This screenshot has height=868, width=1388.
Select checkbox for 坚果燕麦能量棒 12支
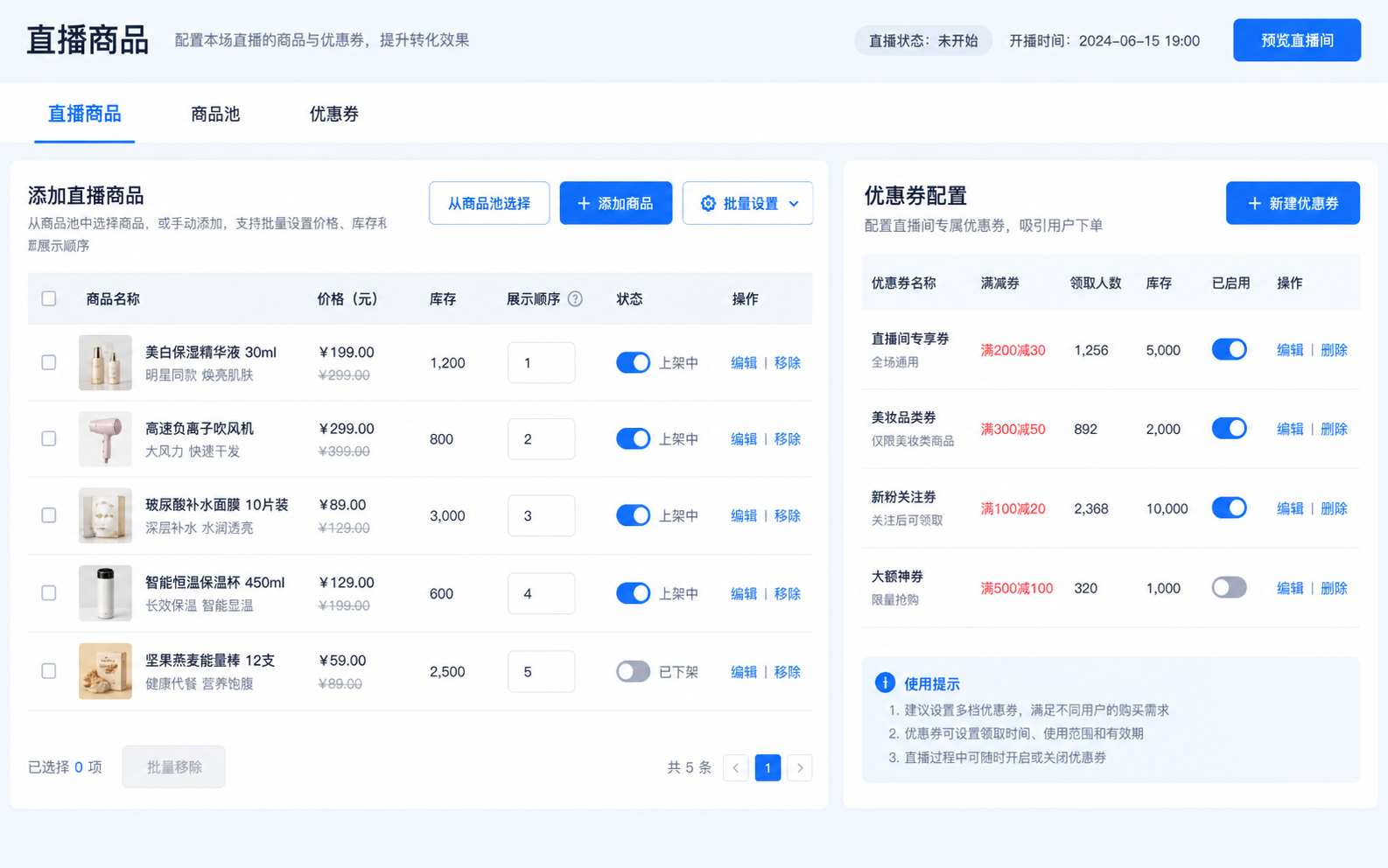[x=49, y=671]
